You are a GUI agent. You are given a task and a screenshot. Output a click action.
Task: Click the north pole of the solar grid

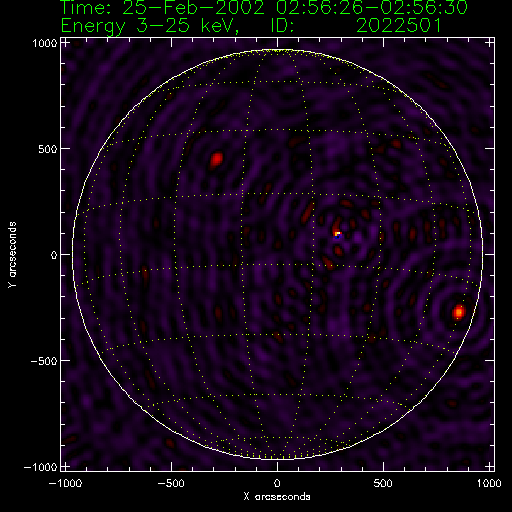pyautogui.click(x=278, y=51)
